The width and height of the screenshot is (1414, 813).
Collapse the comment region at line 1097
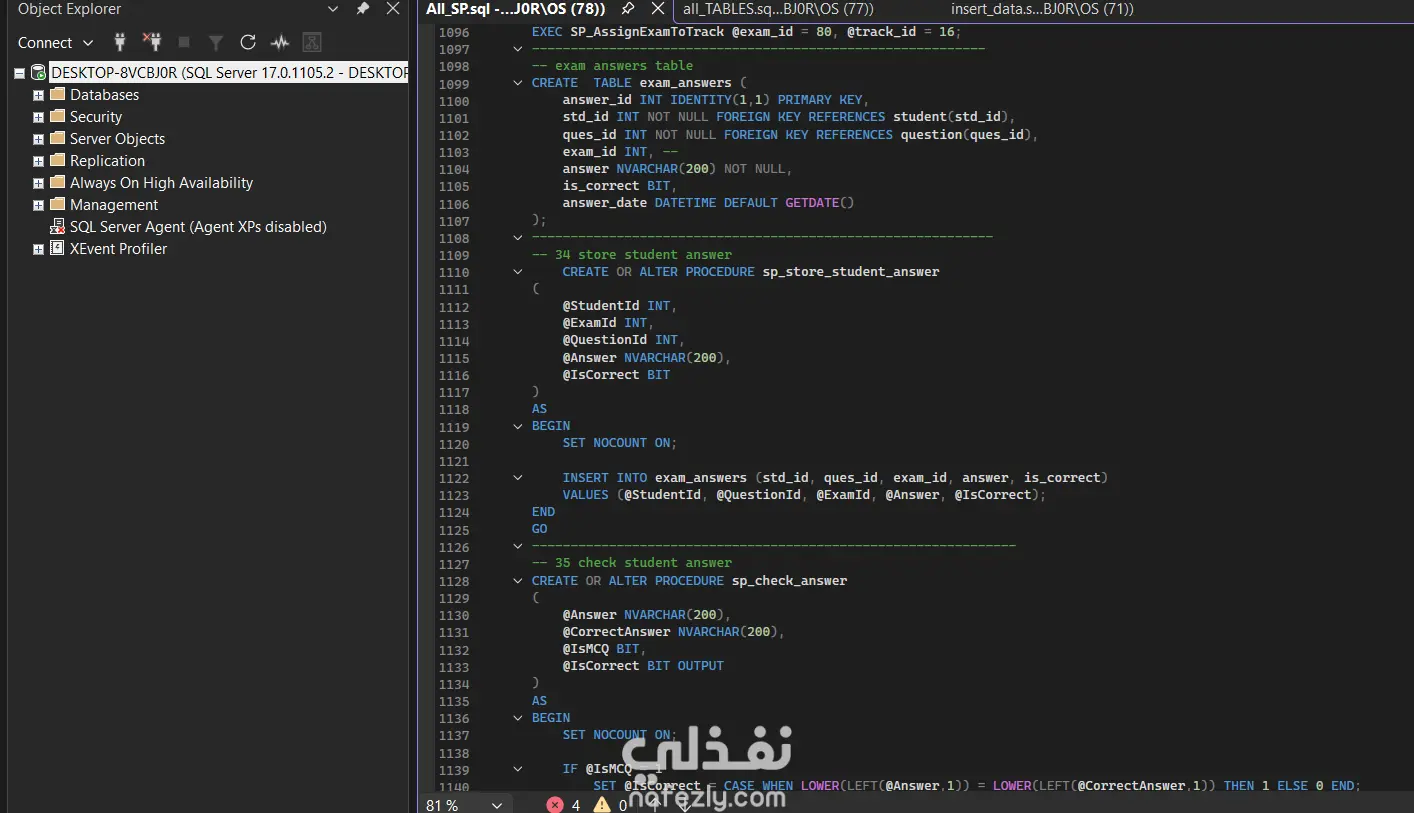(x=518, y=49)
